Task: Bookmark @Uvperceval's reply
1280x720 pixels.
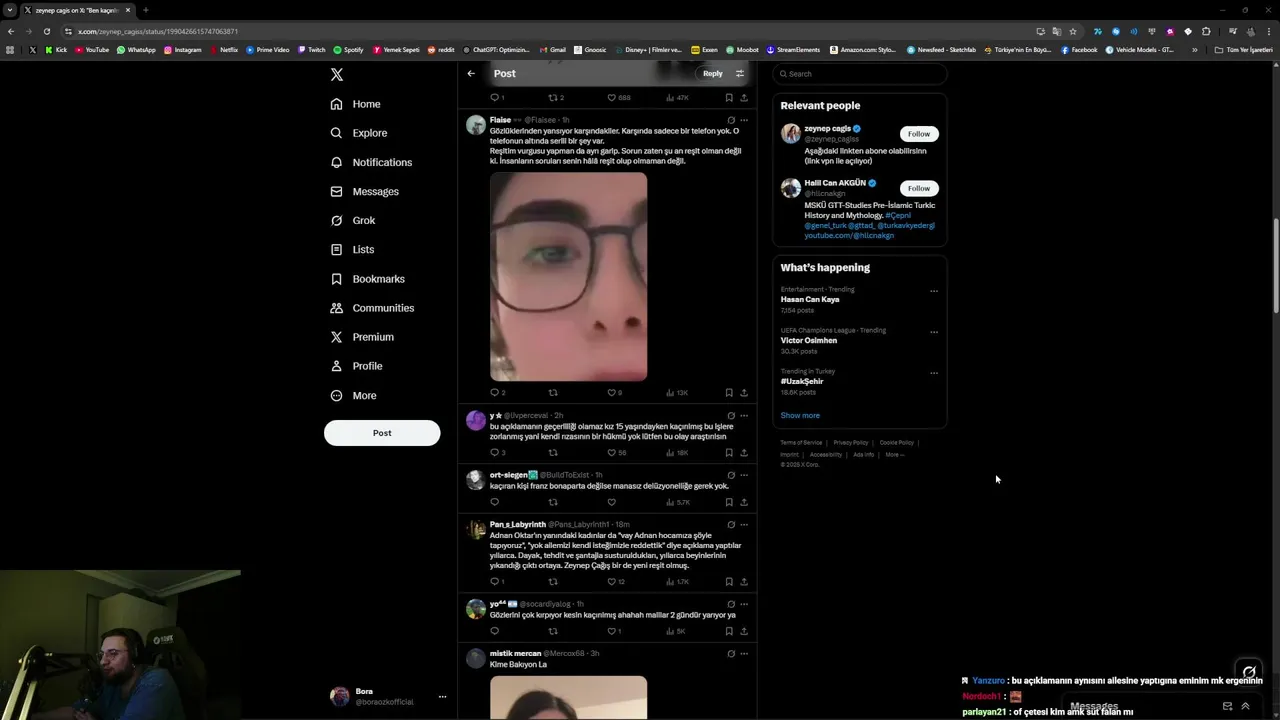Action: tap(729, 453)
